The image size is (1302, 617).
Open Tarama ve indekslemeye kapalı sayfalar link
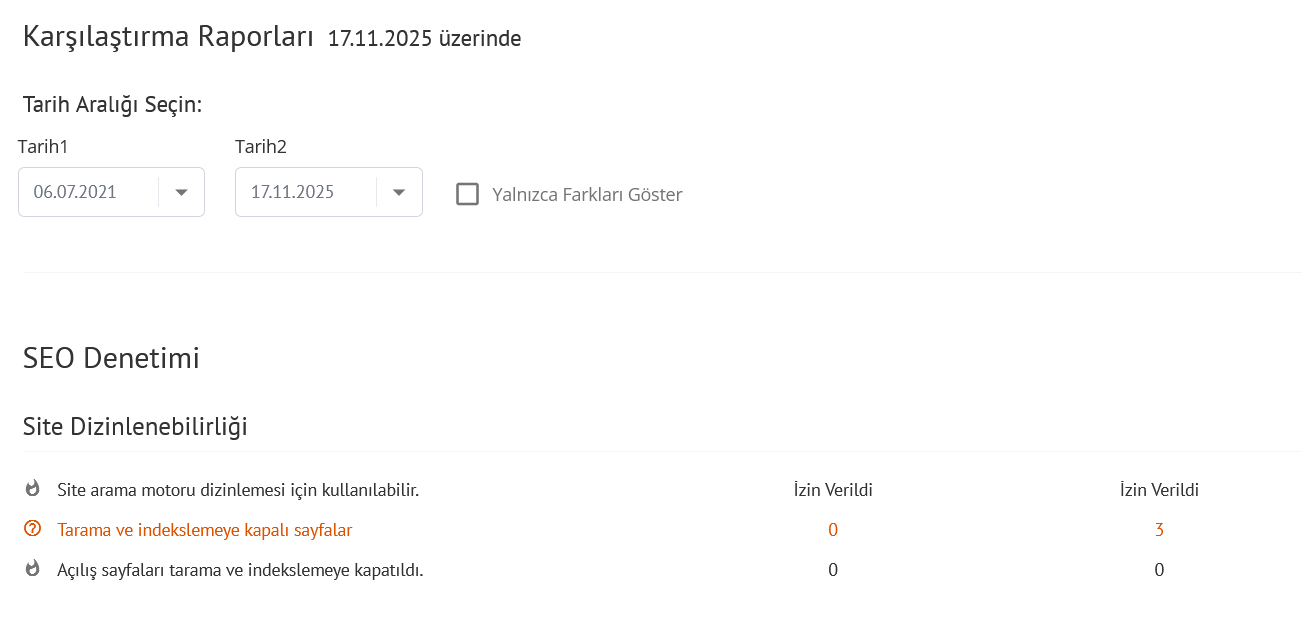[204, 529]
